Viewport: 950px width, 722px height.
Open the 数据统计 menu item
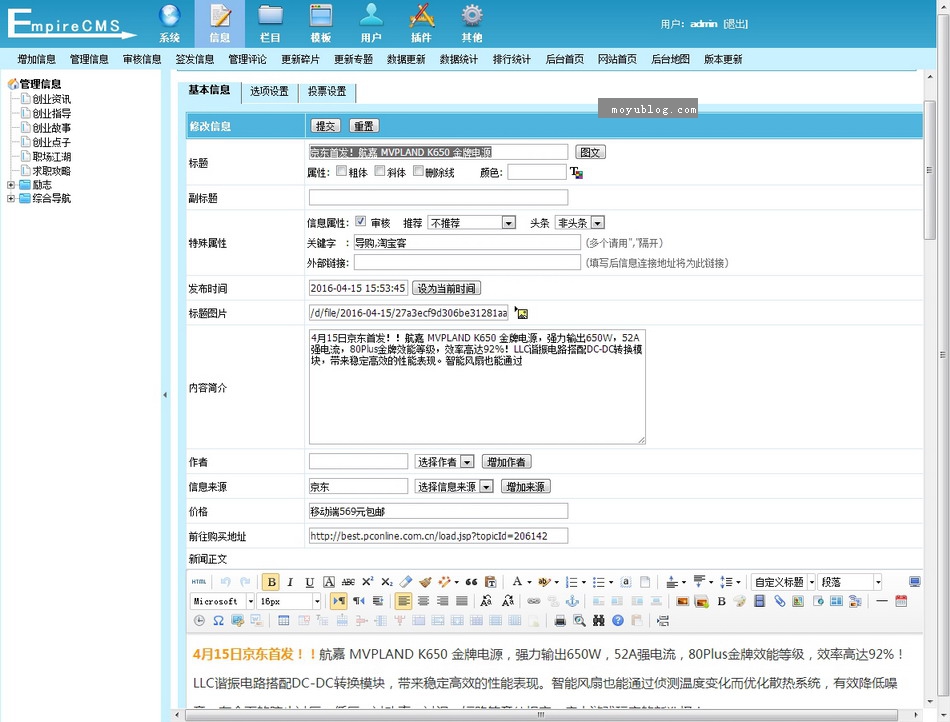pos(459,59)
